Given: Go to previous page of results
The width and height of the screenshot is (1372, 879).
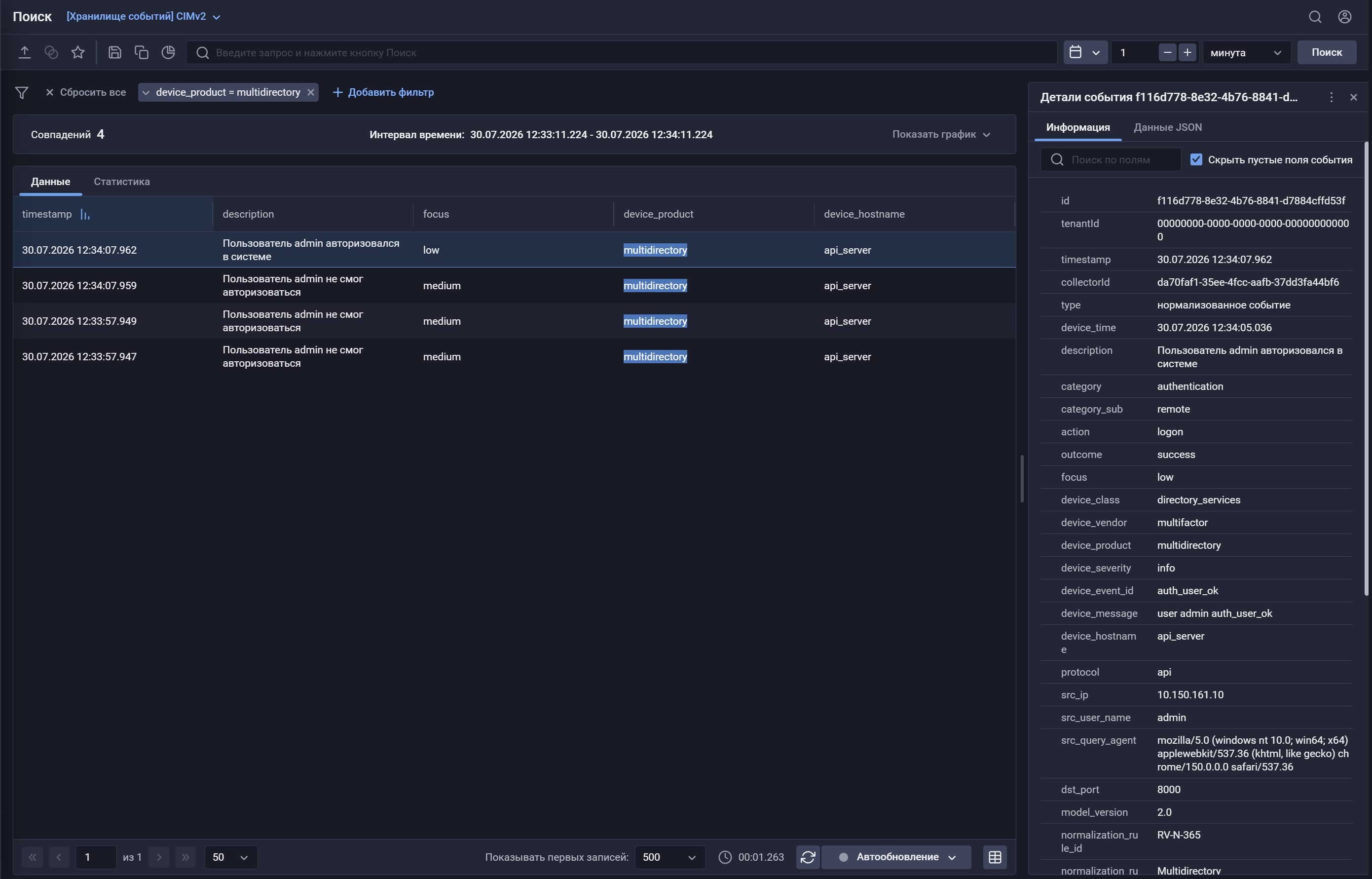Looking at the screenshot, I should tap(59, 857).
